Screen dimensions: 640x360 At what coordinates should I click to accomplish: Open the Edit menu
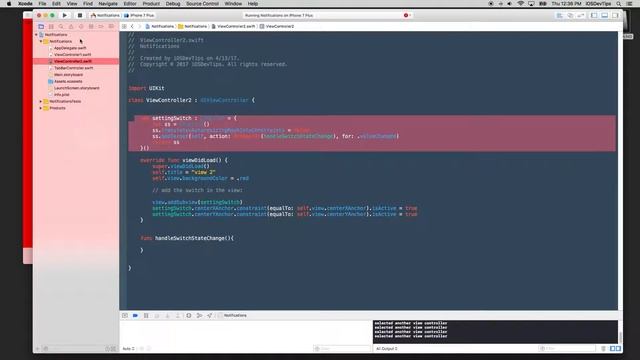[x=56, y=4]
